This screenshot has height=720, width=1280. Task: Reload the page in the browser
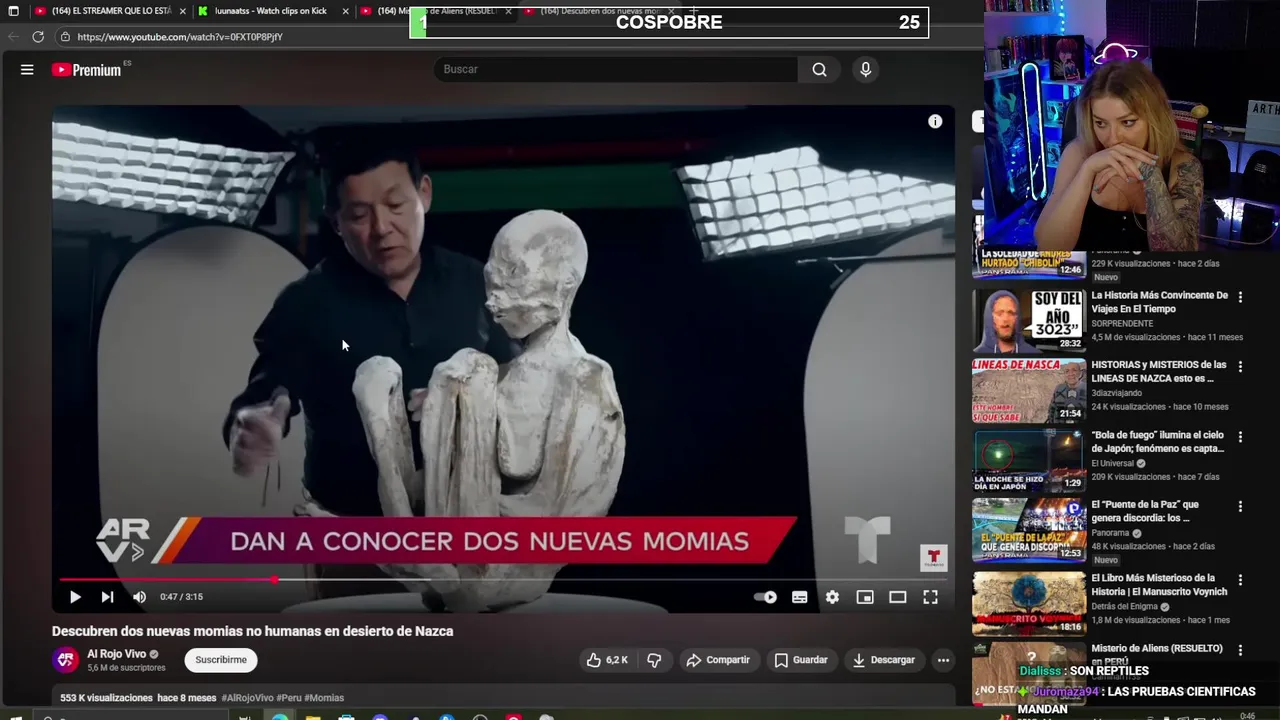point(38,37)
